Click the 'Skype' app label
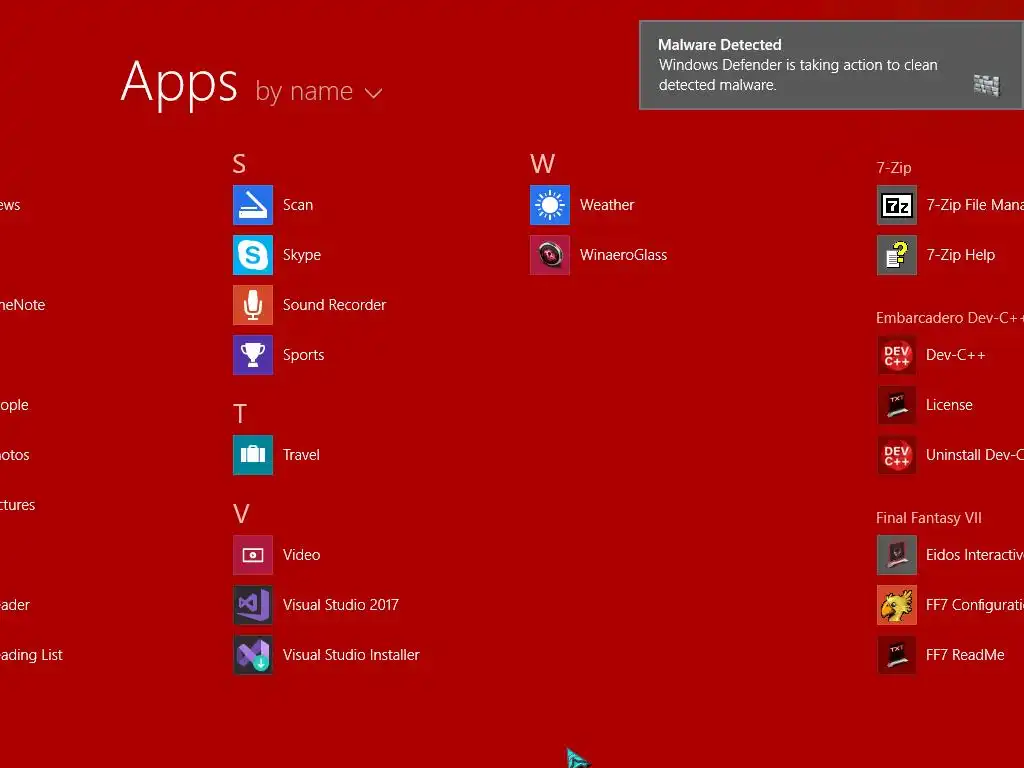The width and height of the screenshot is (1024, 768). [302, 255]
